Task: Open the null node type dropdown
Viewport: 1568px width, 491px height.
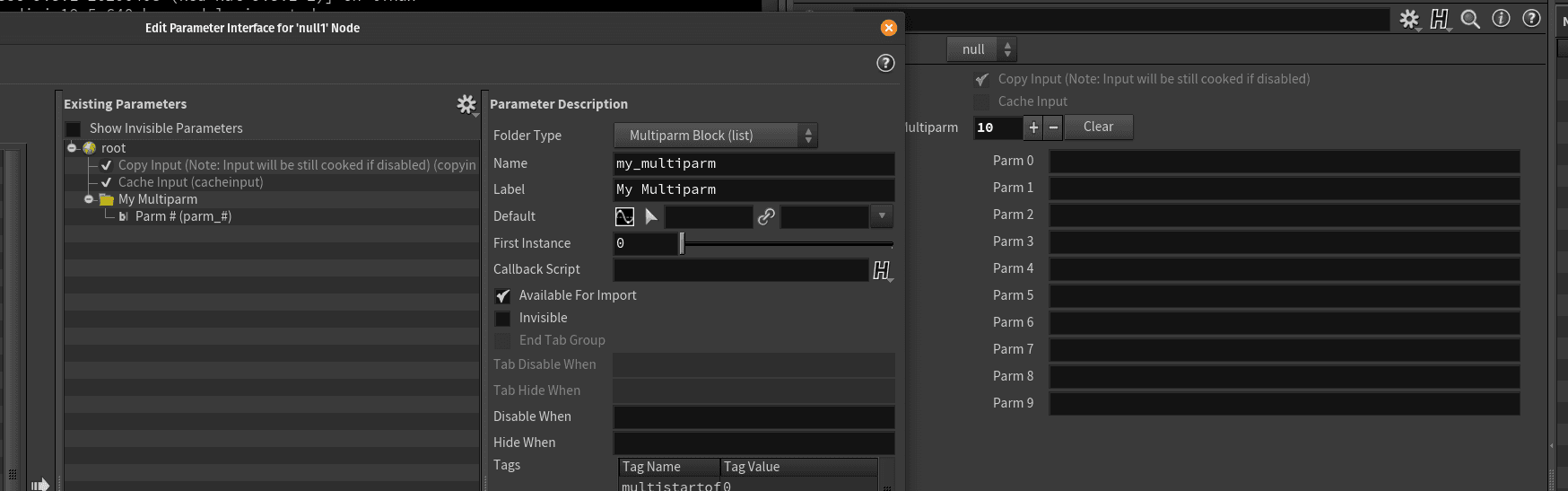Action: pyautogui.click(x=982, y=49)
